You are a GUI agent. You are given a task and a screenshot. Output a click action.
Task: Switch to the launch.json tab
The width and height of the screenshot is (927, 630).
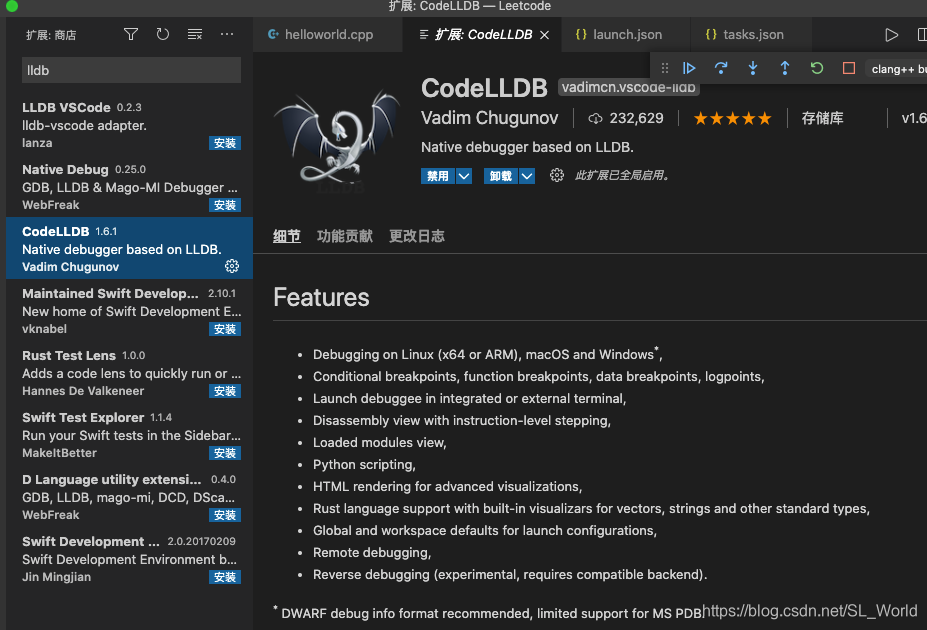click(625, 35)
